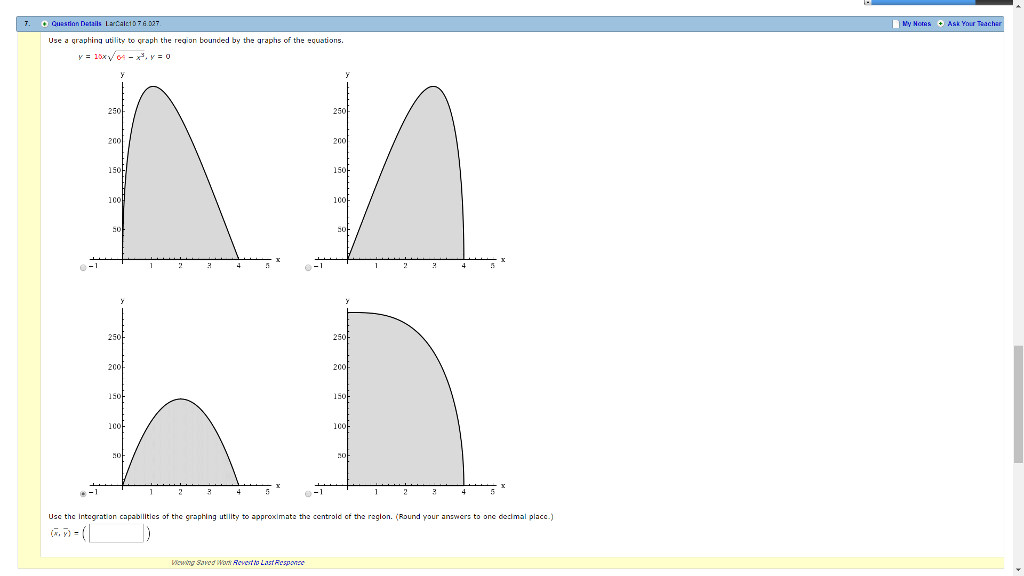Click the green icon beside Question Details
This screenshot has width=1024, height=576.
44,23
